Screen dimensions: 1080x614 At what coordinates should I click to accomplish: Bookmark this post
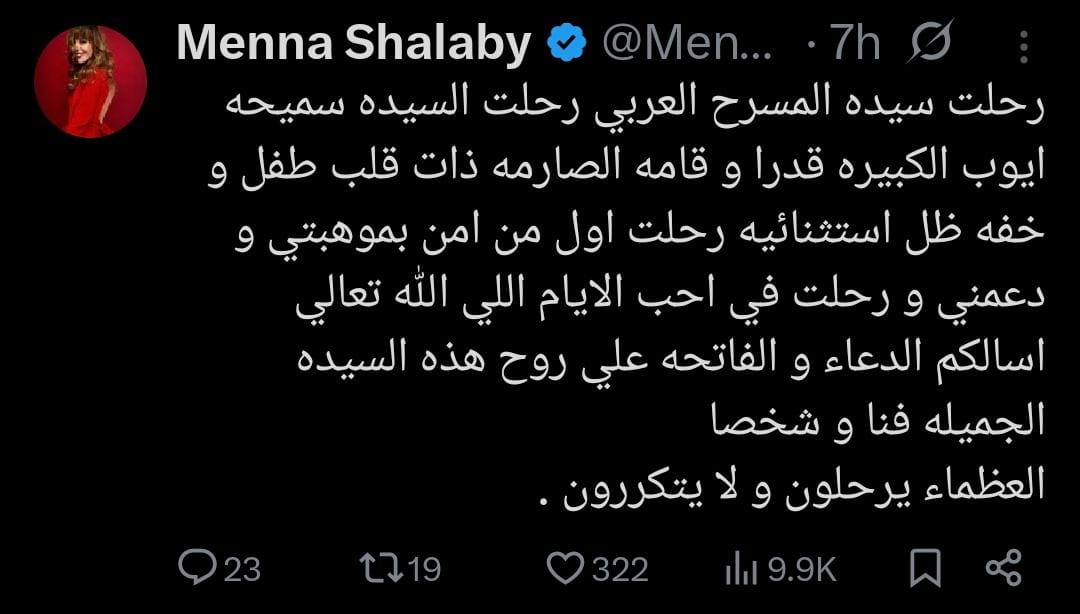925,568
